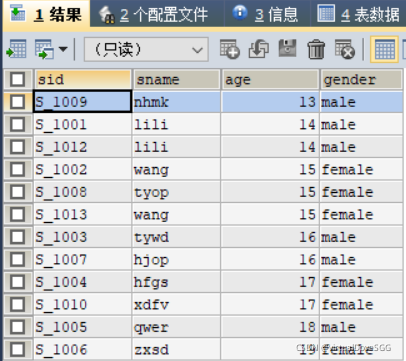Select female in row S_1008
The width and height of the screenshot is (406, 361).
pos(362,192)
